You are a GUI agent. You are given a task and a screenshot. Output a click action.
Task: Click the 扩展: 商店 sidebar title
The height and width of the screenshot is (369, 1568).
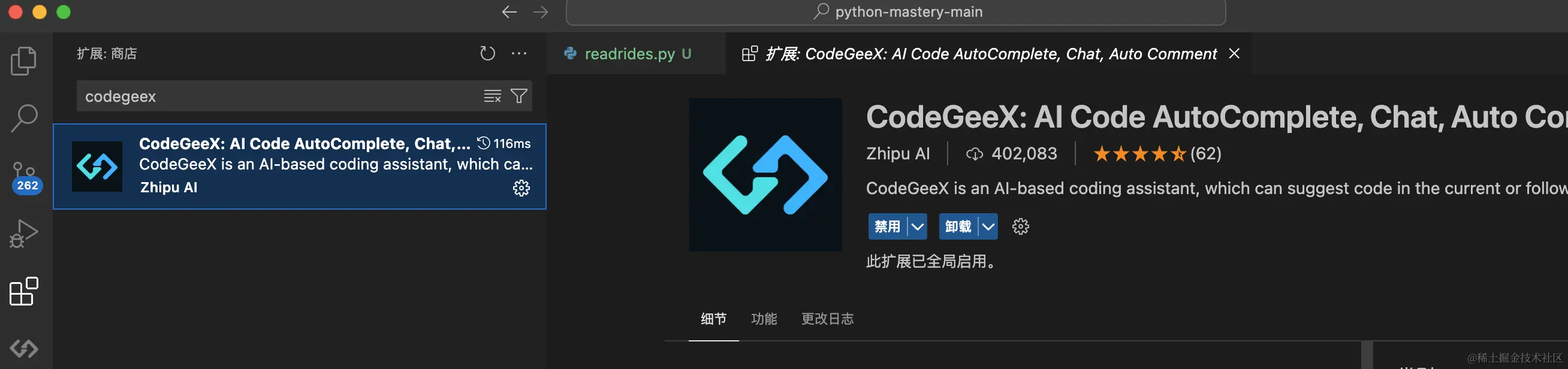coord(107,53)
